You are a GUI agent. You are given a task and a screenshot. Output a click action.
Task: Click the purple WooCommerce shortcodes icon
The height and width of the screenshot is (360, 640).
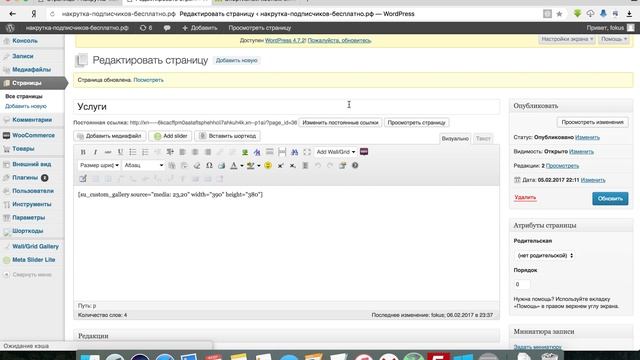click(364, 152)
